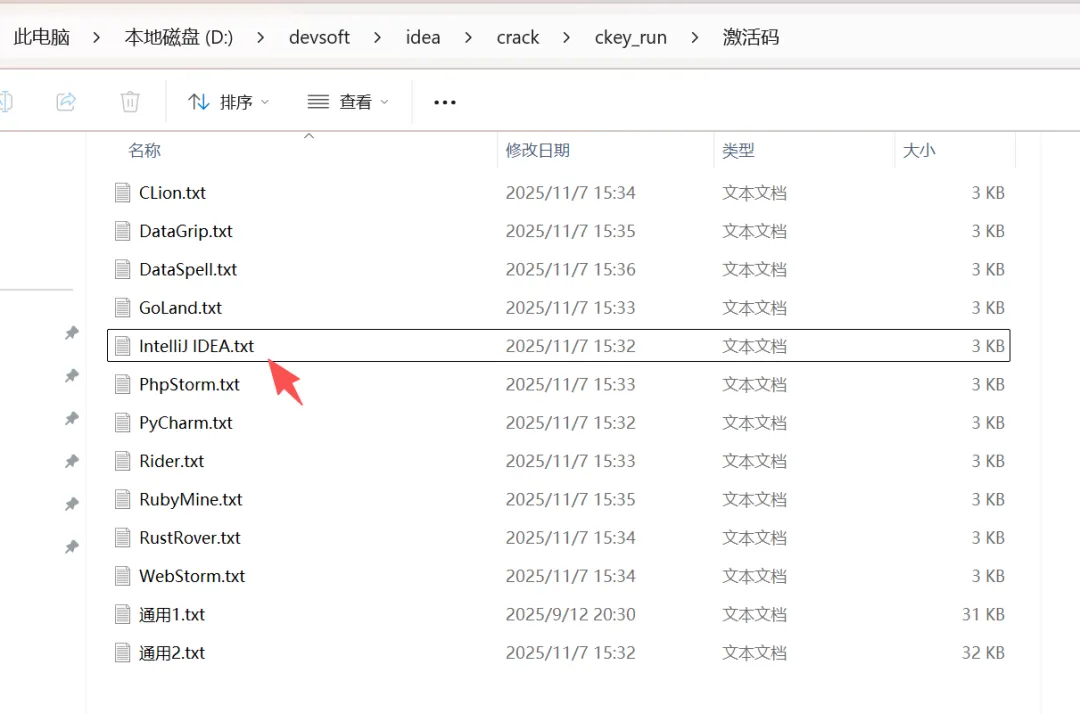Viewport: 1080px width, 714px height.
Task: Select the IntelliJ IDEA.txt file
Action: point(559,346)
